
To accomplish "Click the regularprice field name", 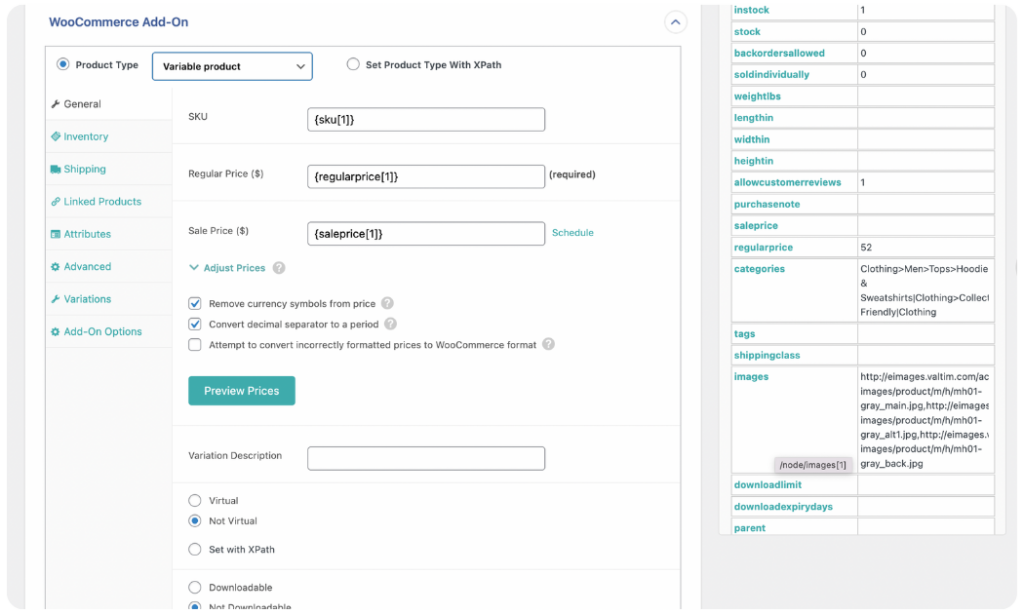I will pos(763,248).
